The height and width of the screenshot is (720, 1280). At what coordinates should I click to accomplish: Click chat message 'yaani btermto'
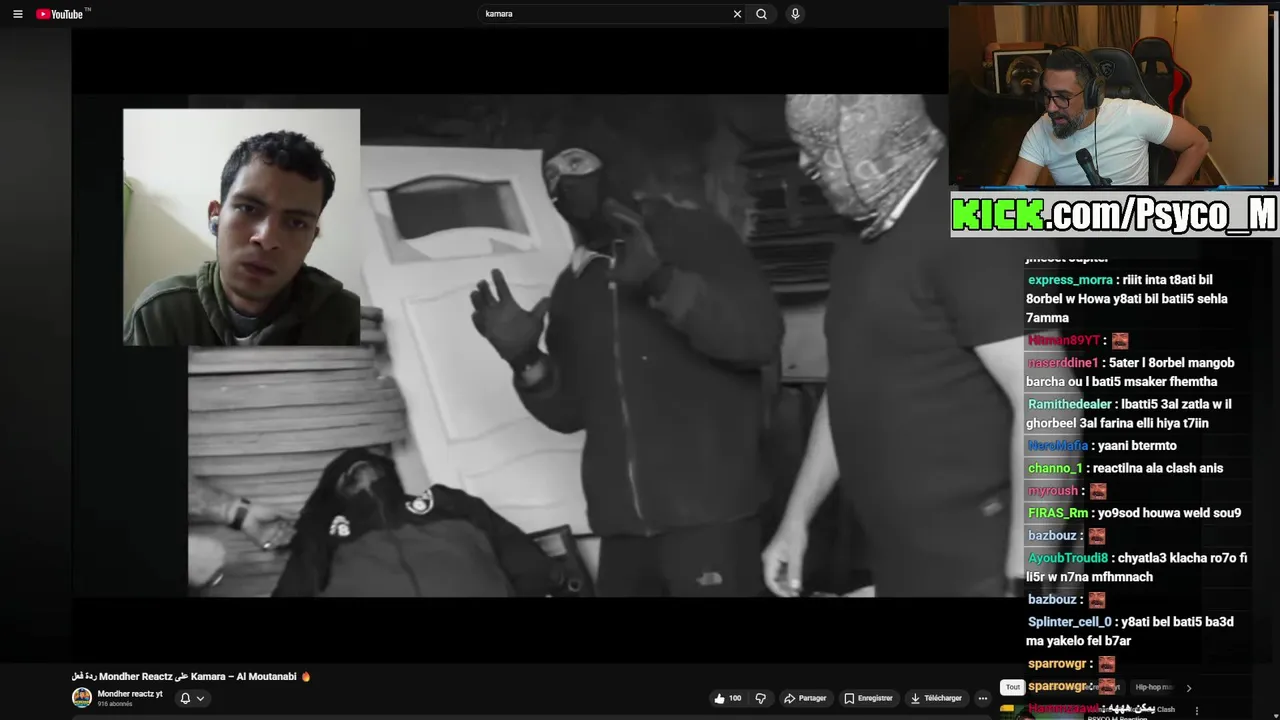pos(1137,446)
